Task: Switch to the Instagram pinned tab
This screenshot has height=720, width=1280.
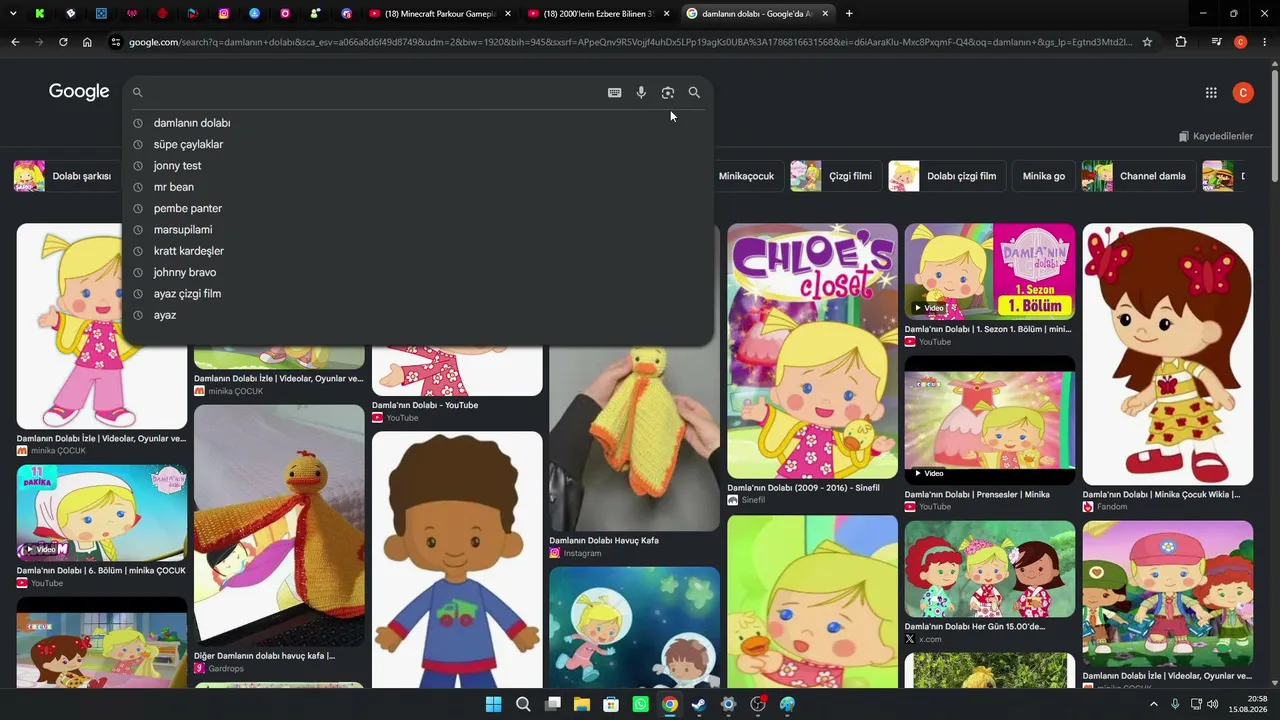Action: (224, 14)
